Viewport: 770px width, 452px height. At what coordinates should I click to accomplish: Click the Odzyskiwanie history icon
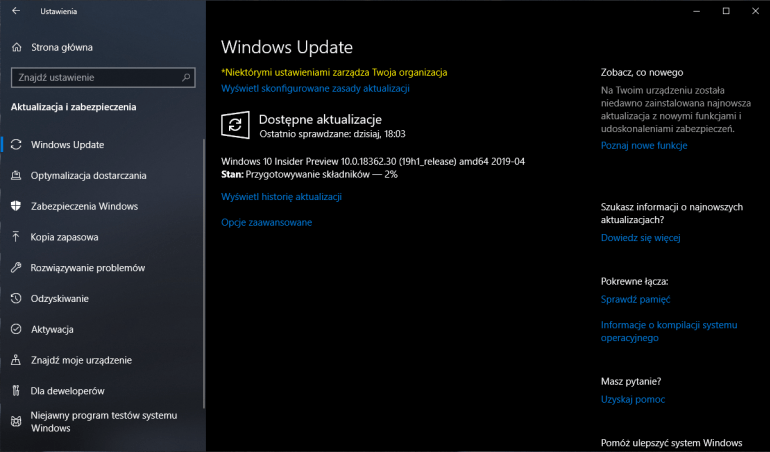point(16,298)
